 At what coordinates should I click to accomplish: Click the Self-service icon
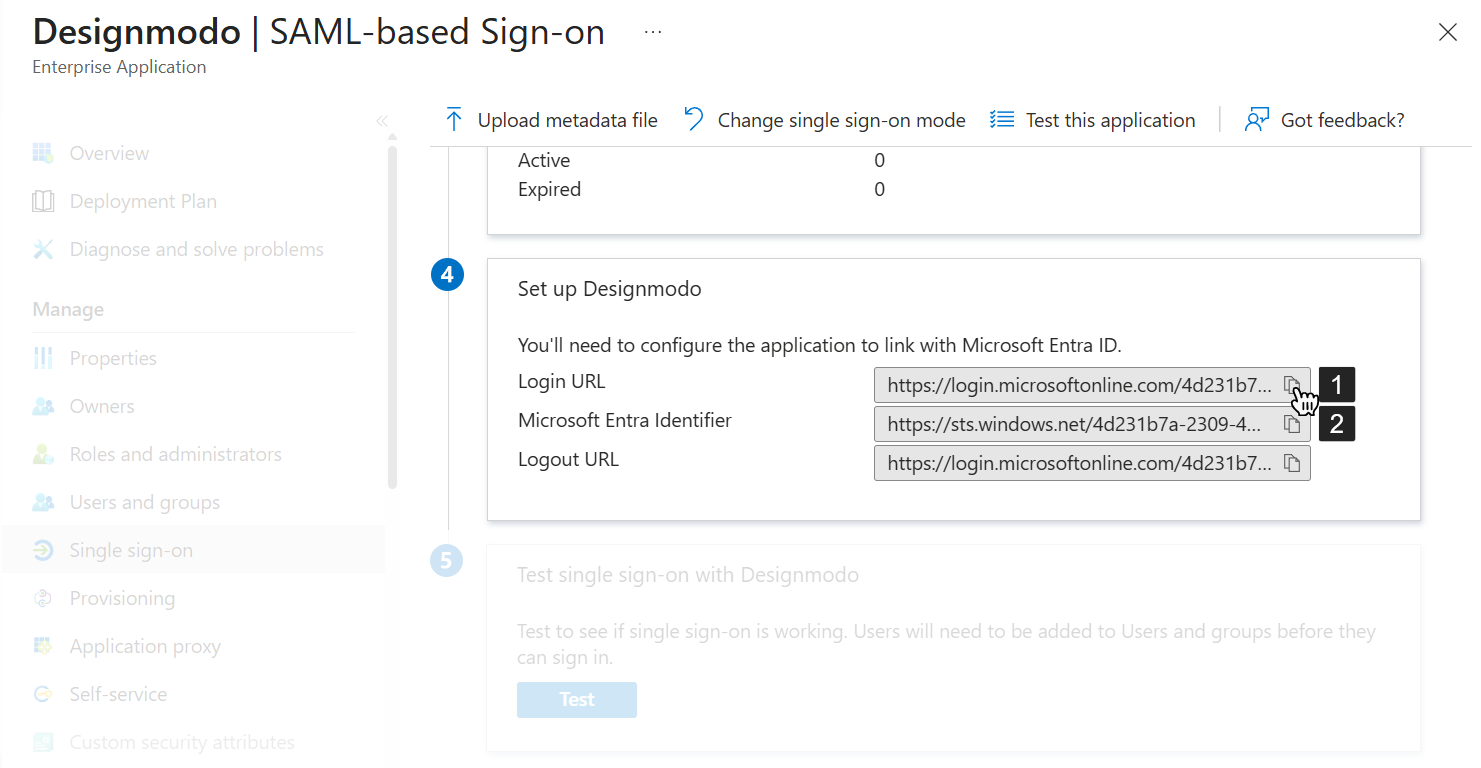click(x=43, y=694)
